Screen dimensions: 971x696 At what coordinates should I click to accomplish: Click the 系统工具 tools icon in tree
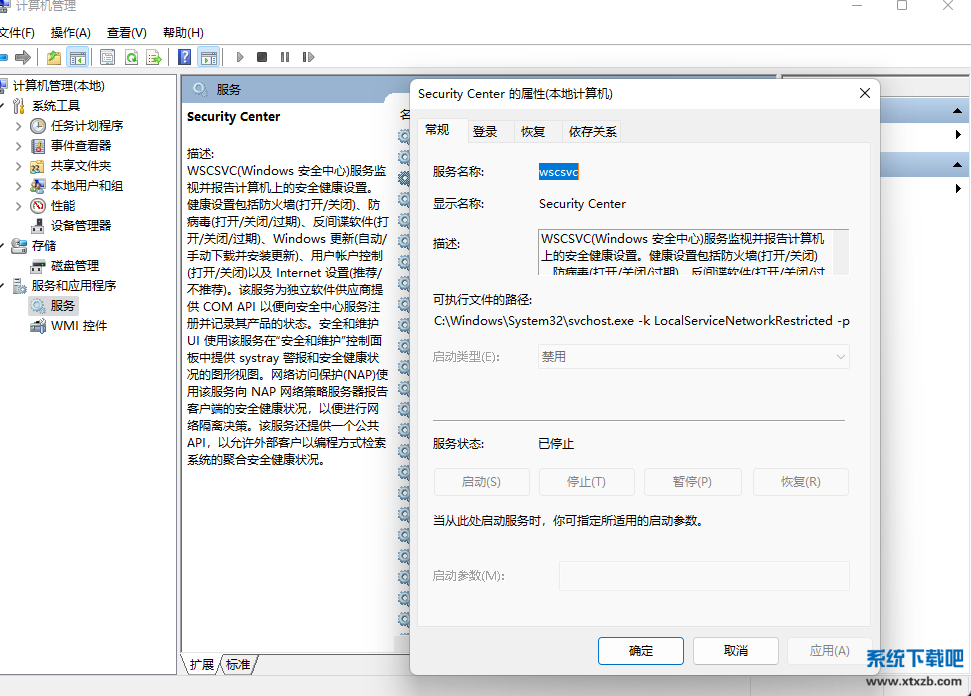[19, 106]
